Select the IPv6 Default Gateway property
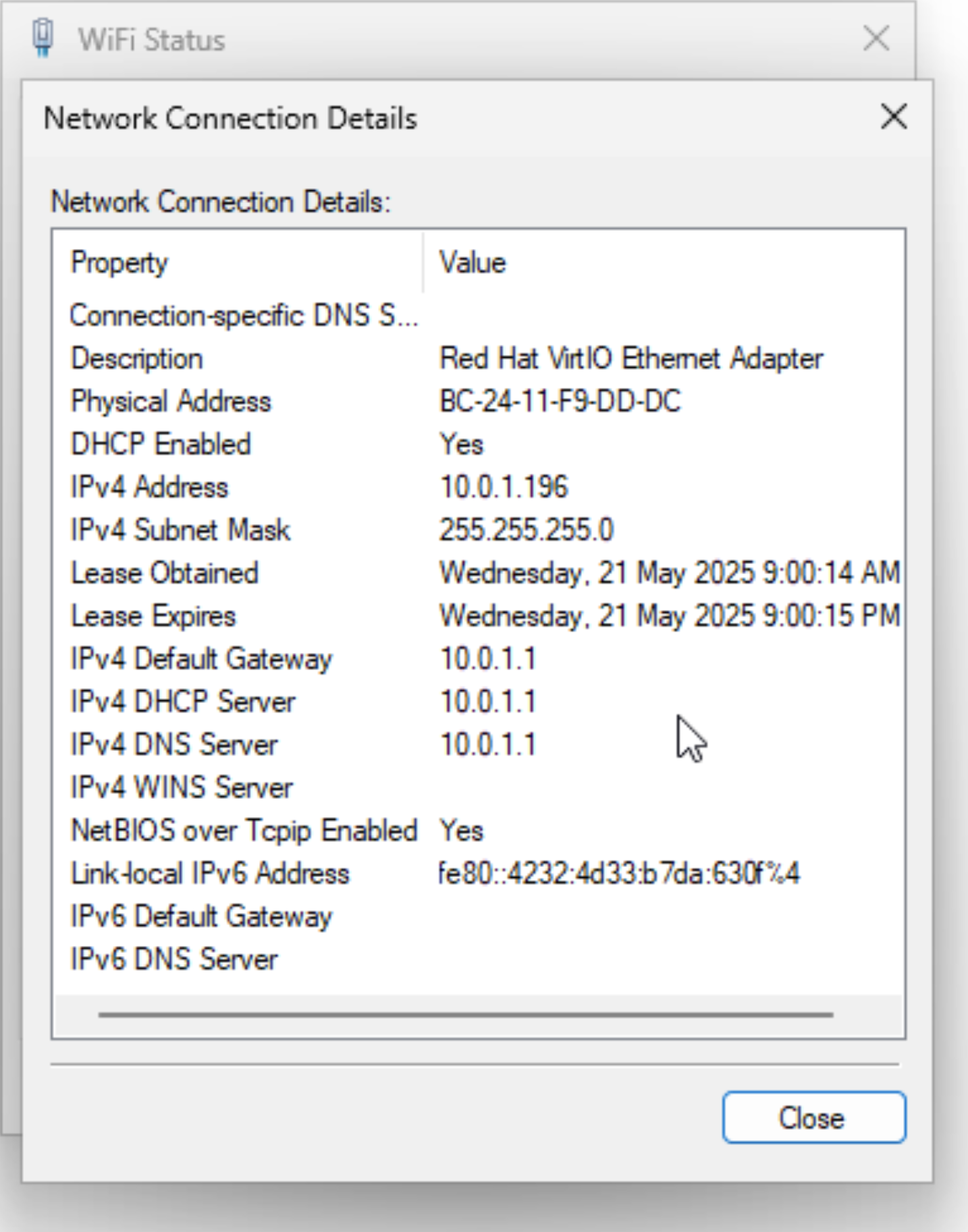The image size is (968, 1232). [x=201, y=917]
